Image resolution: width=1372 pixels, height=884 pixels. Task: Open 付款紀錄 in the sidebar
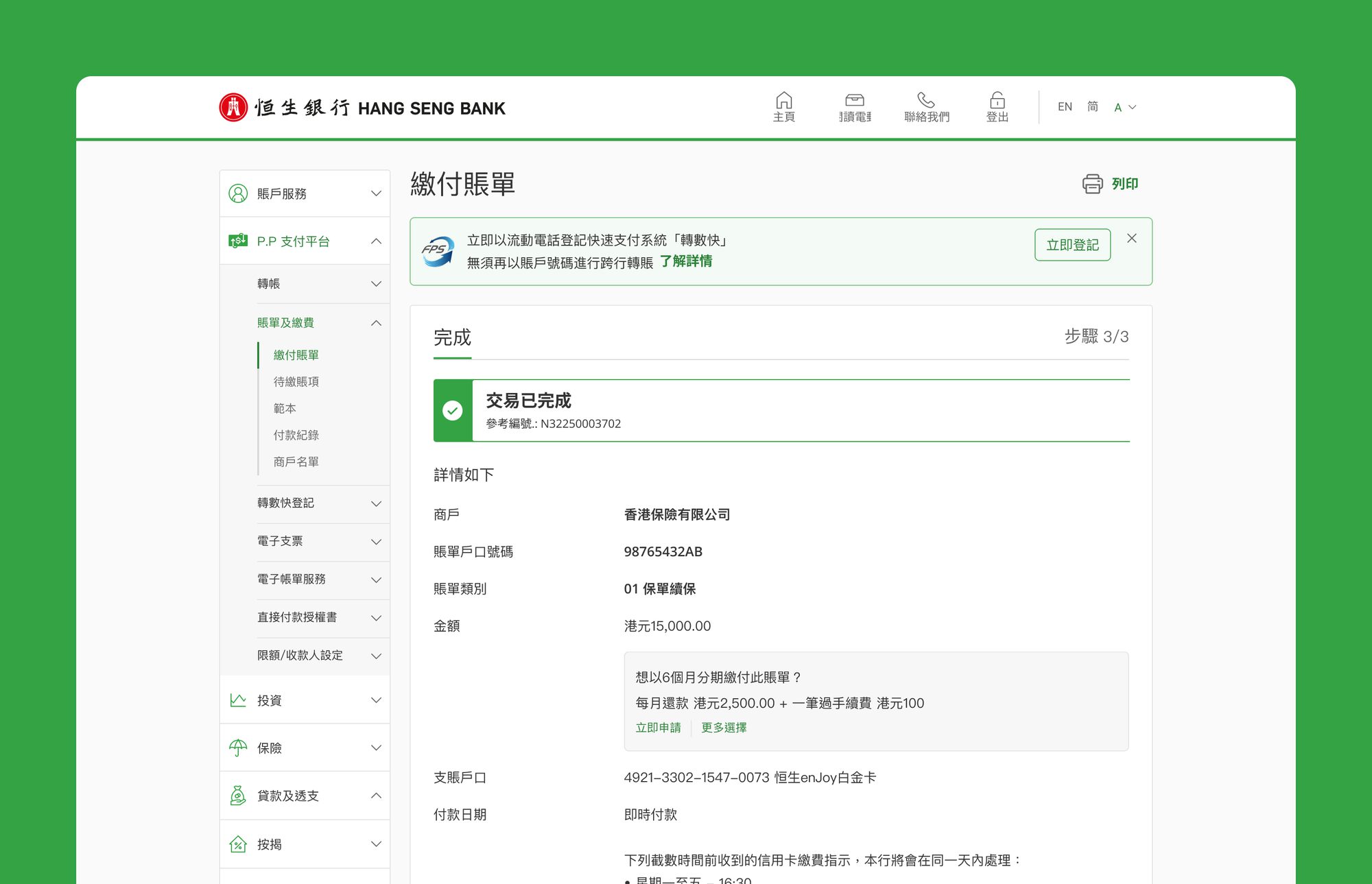296,435
